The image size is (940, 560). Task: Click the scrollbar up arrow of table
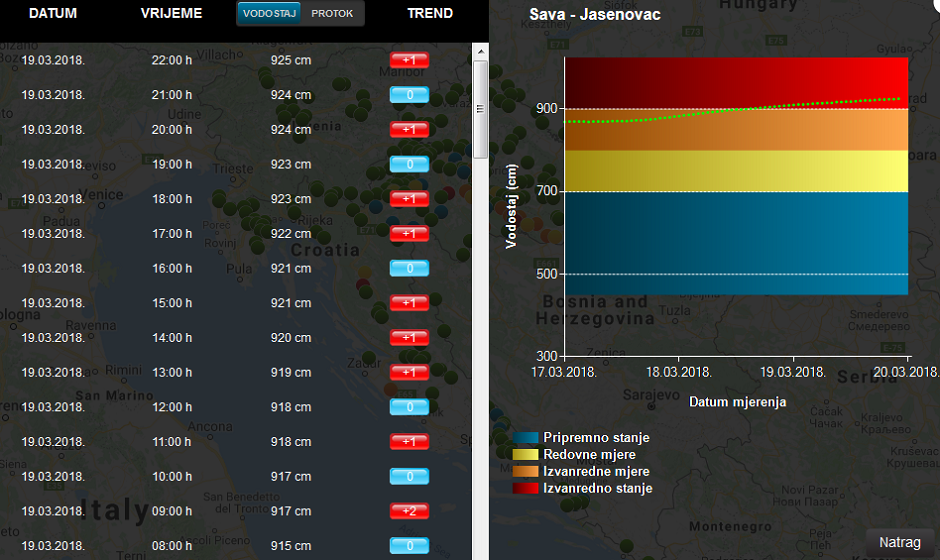point(480,50)
